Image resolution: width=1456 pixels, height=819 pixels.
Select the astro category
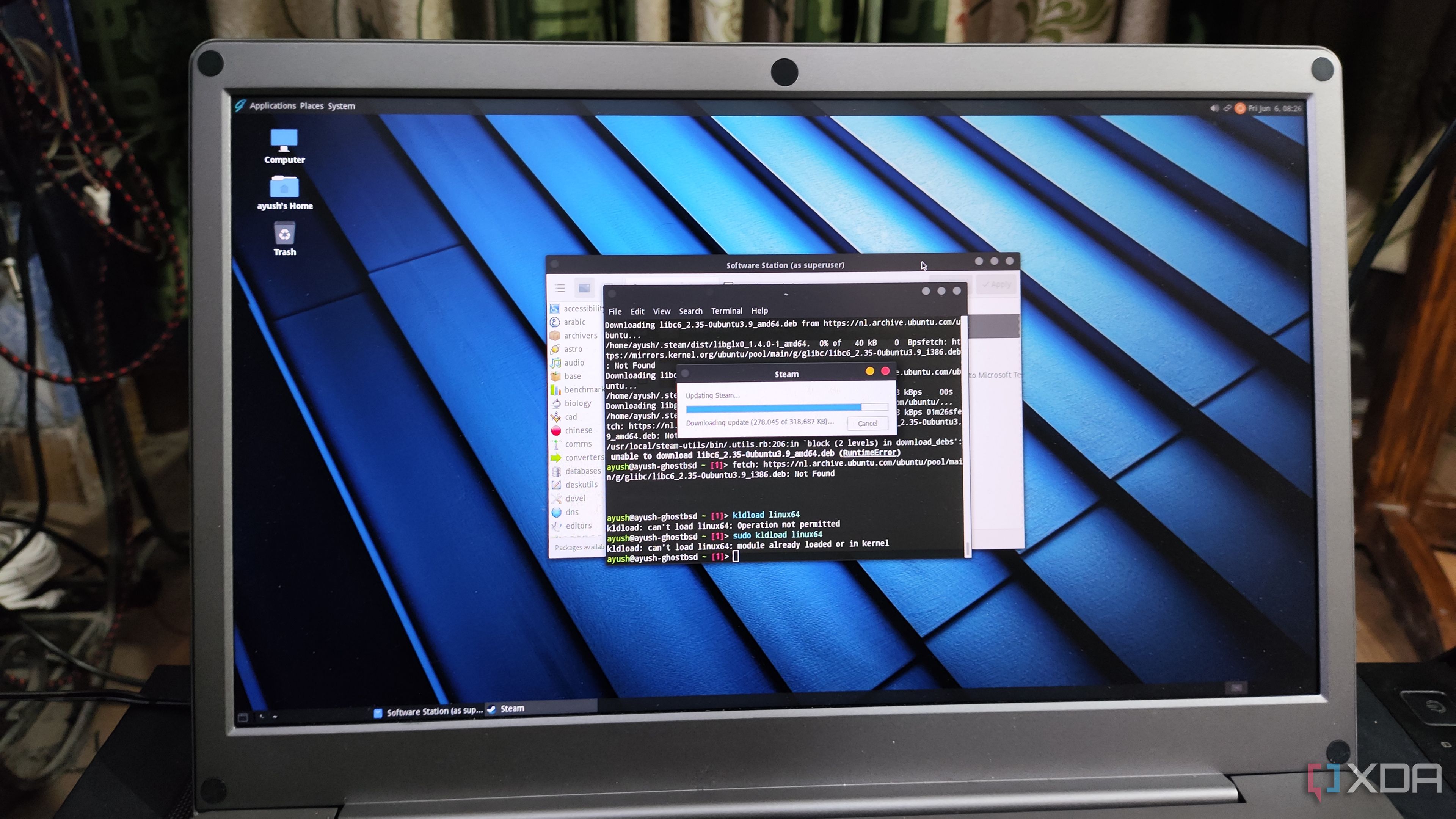pos(567,349)
